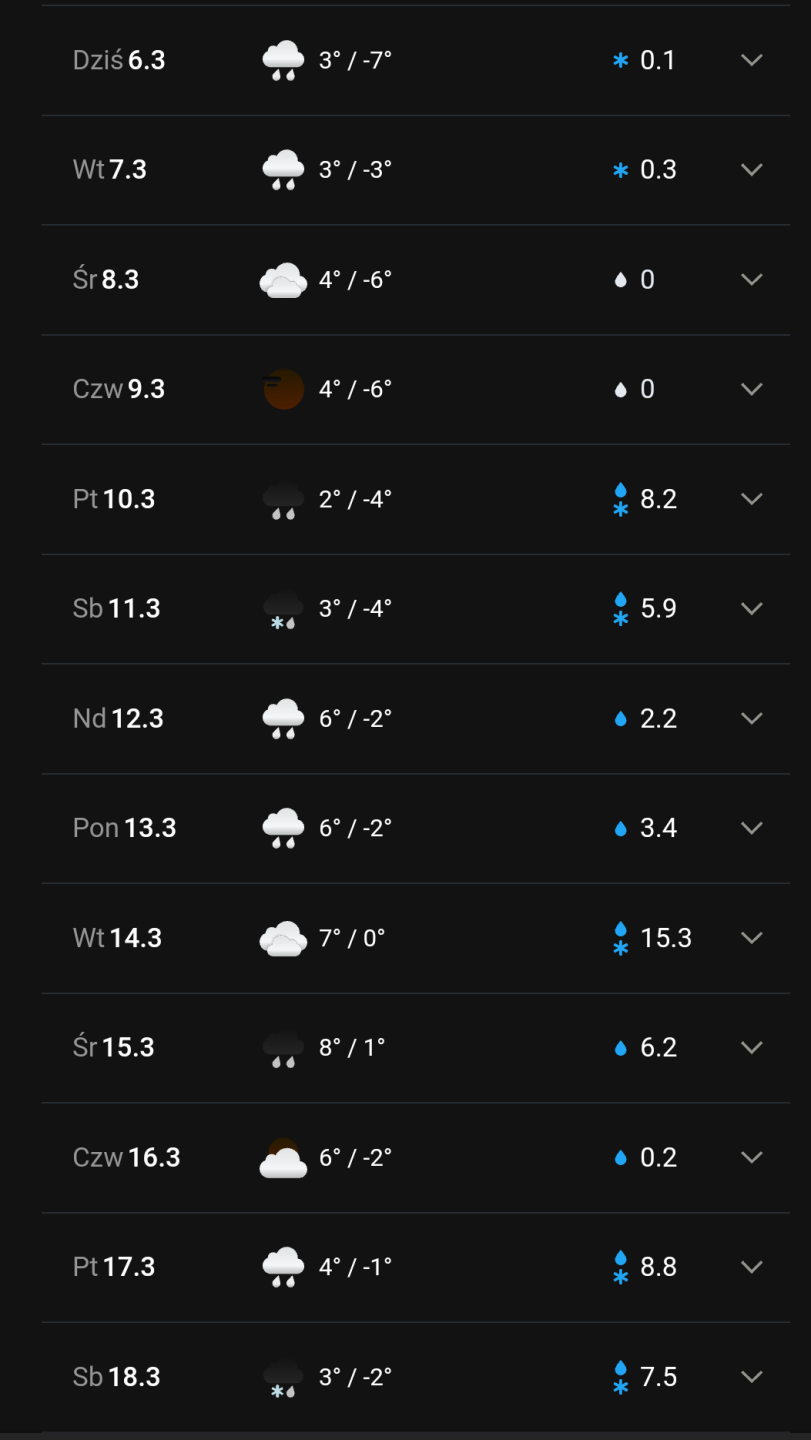811x1440 pixels.
Task: Click the sleet cloud icon for Sb 11.3
Action: tap(283, 609)
